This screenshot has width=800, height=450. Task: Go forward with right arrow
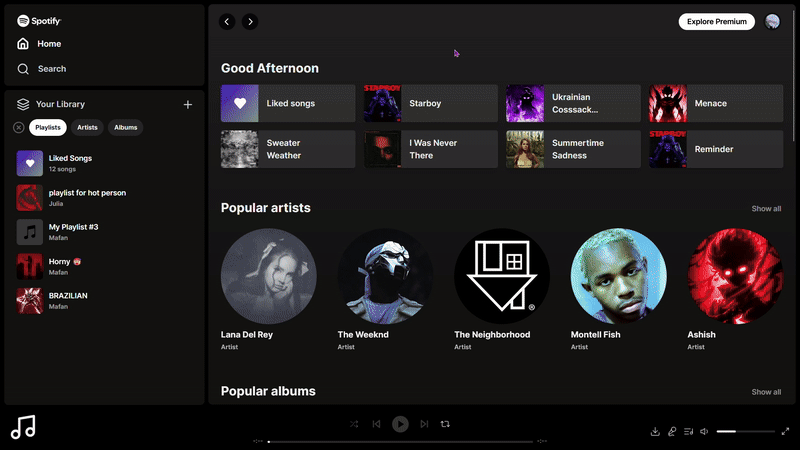[x=250, y=21]
